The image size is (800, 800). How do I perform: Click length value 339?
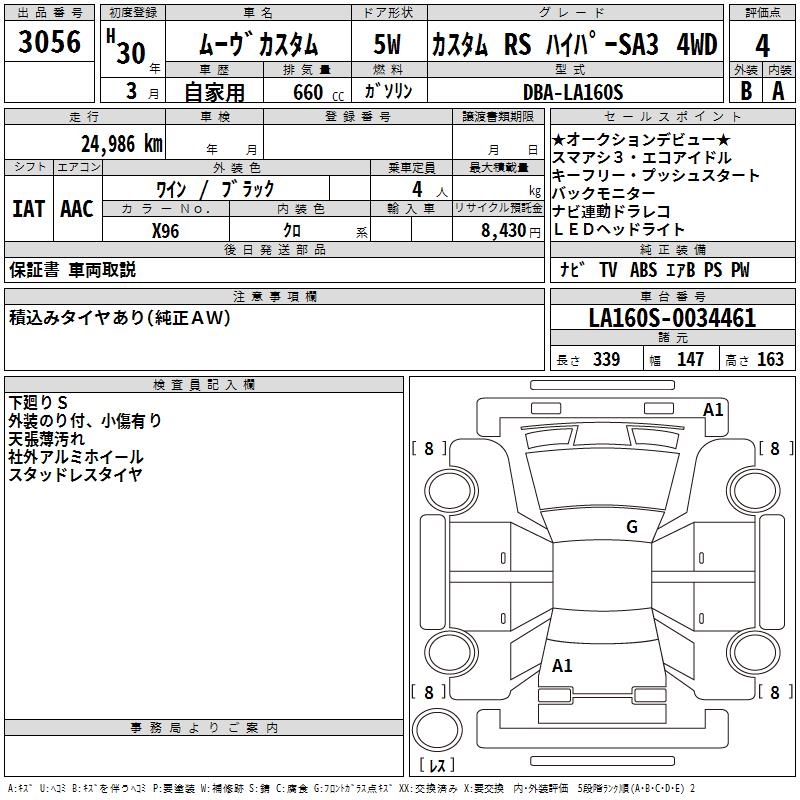607,360
